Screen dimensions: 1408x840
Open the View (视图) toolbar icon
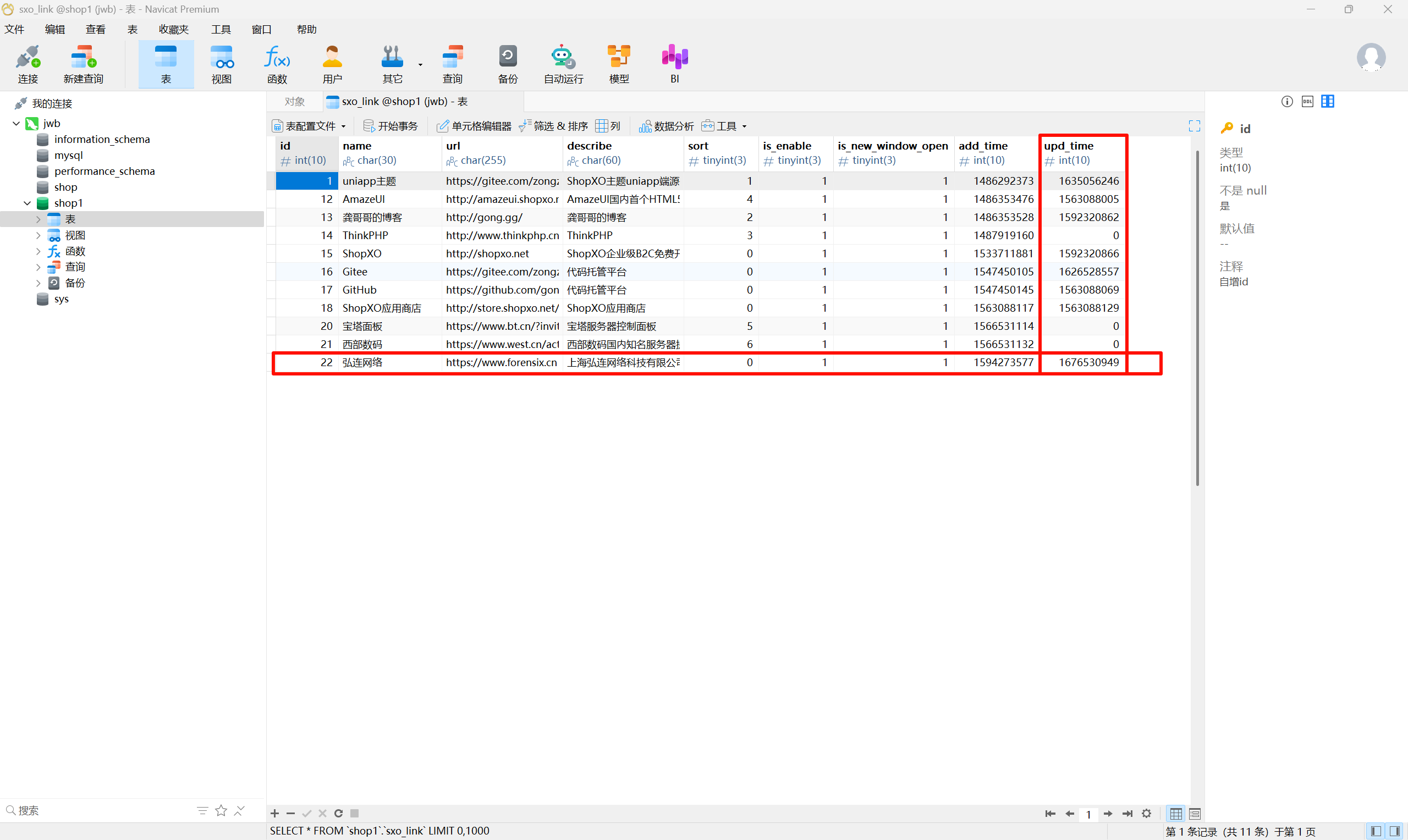tap(221, 64)
